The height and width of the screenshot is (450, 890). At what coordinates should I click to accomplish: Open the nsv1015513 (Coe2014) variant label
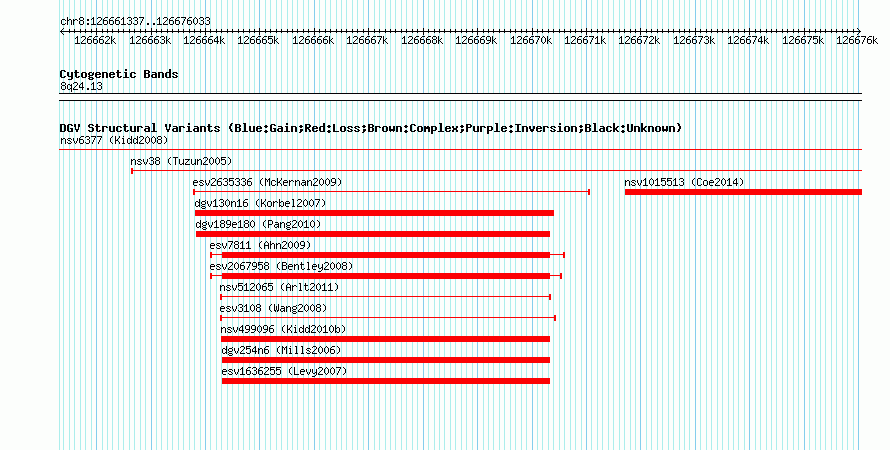point(684,182)
